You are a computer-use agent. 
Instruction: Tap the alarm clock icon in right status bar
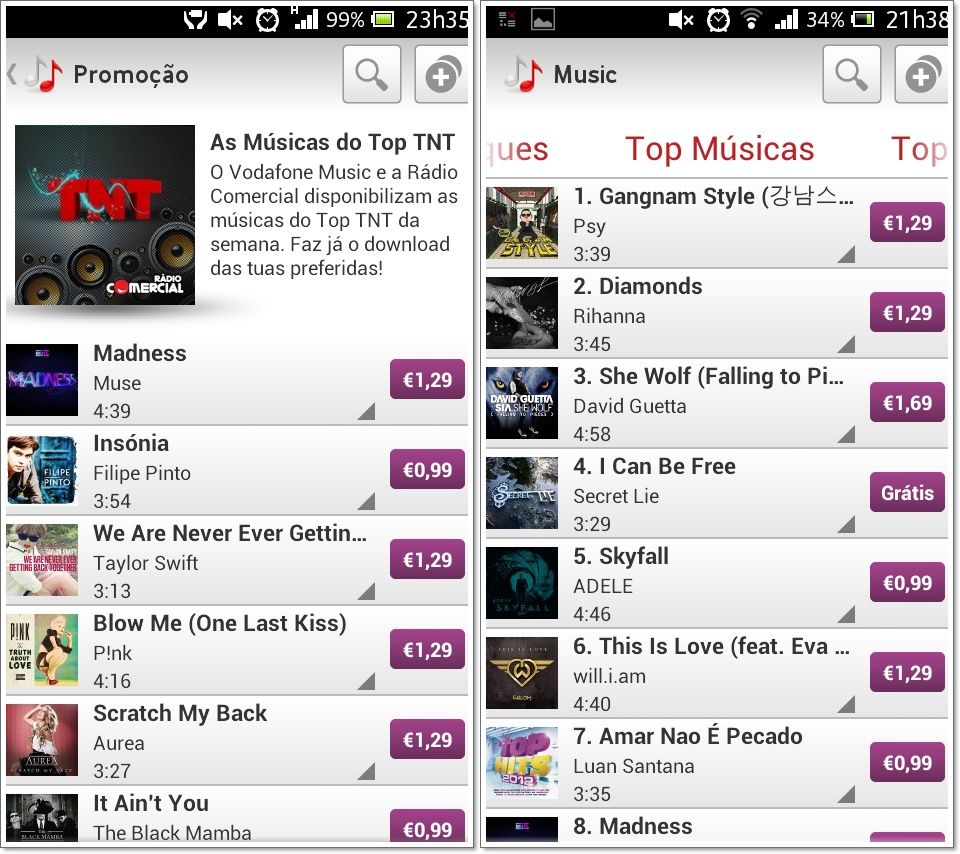[x=718, y=20]
